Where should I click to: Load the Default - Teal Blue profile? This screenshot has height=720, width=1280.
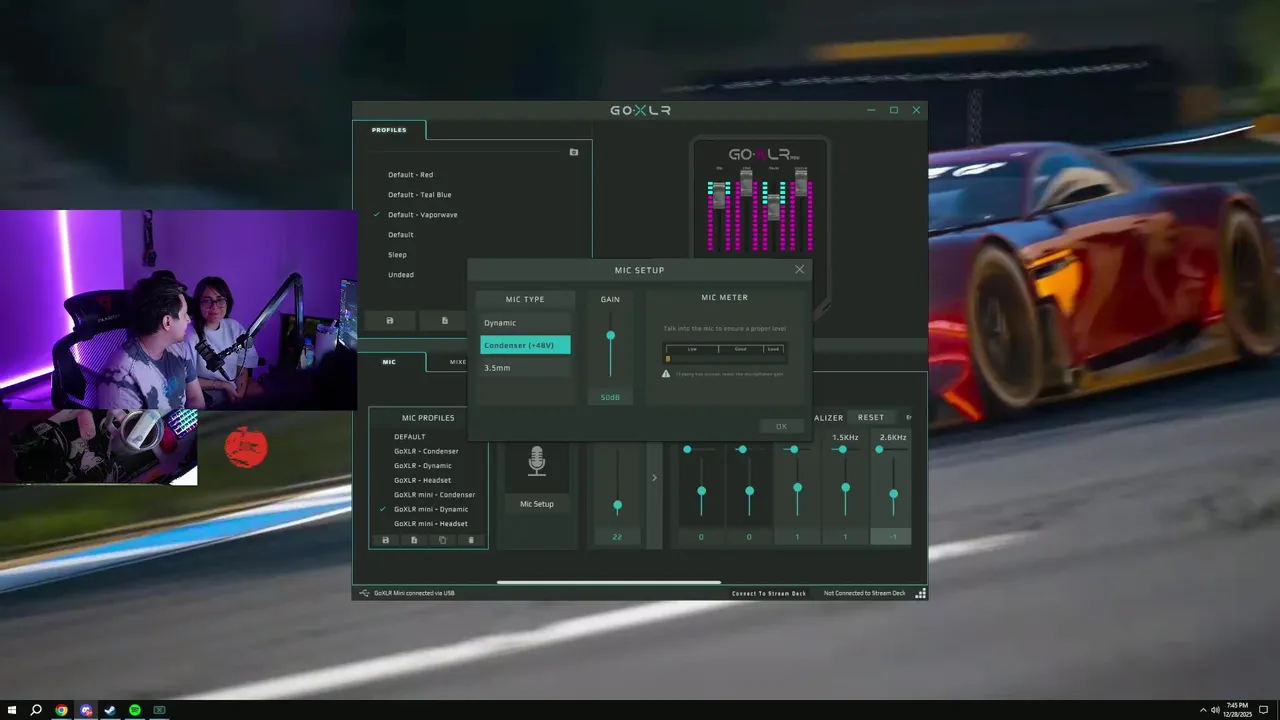(x=419, y=195)
